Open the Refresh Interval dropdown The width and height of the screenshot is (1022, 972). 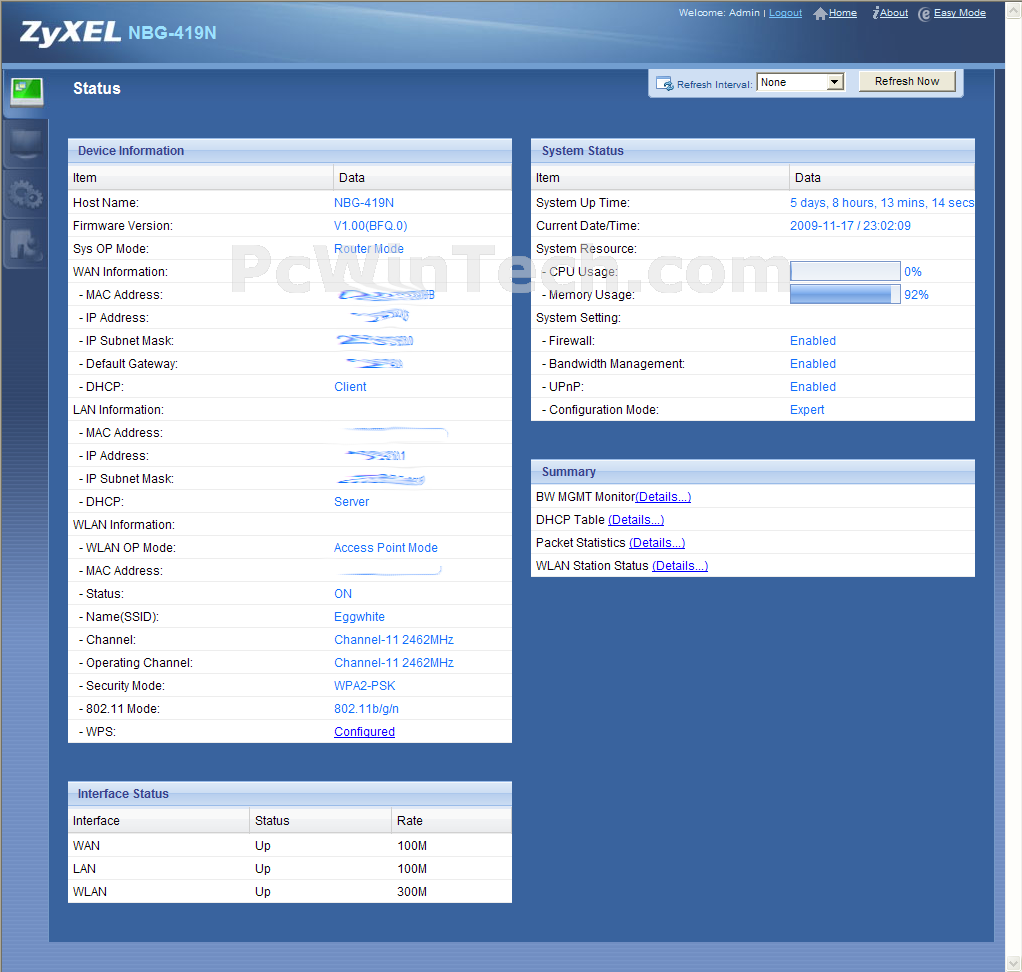pyautogui.click(x=800, y=82)
